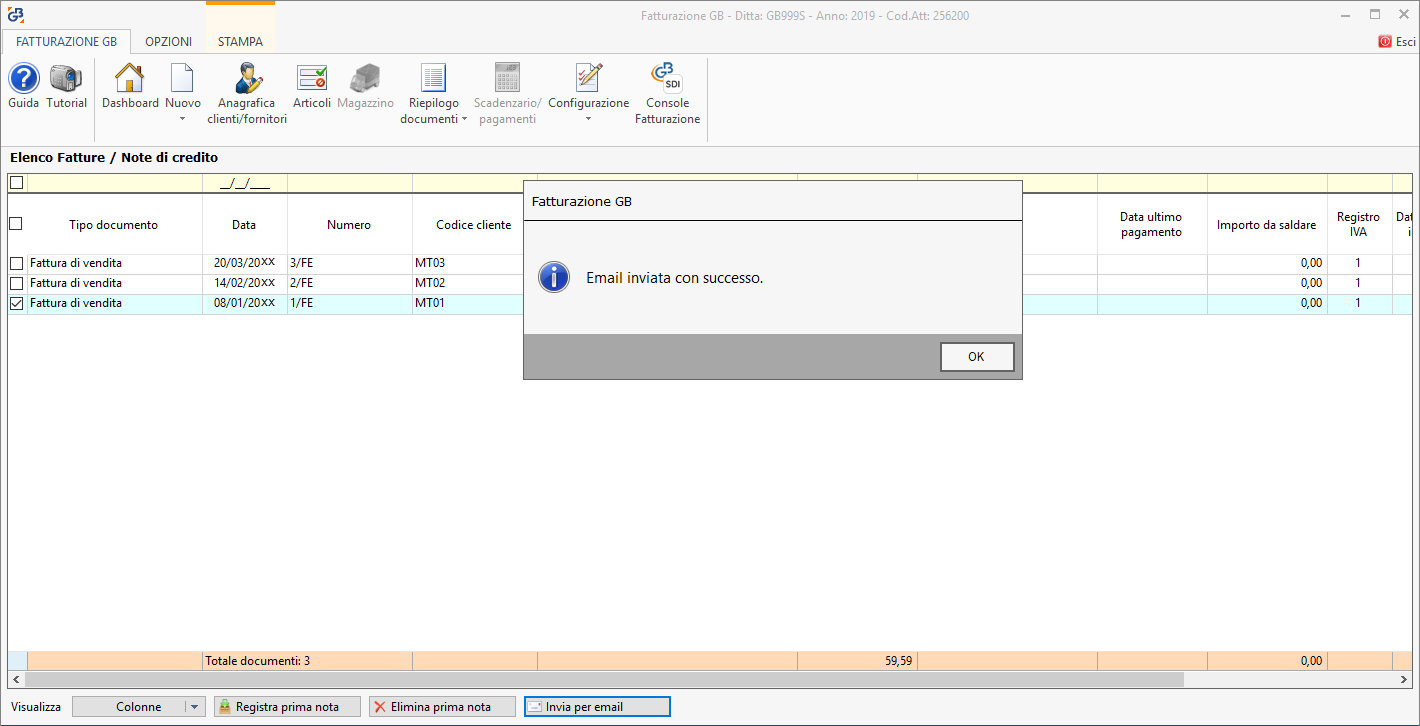
Task: Open the Guida help icon
Action: click(24, 79)
